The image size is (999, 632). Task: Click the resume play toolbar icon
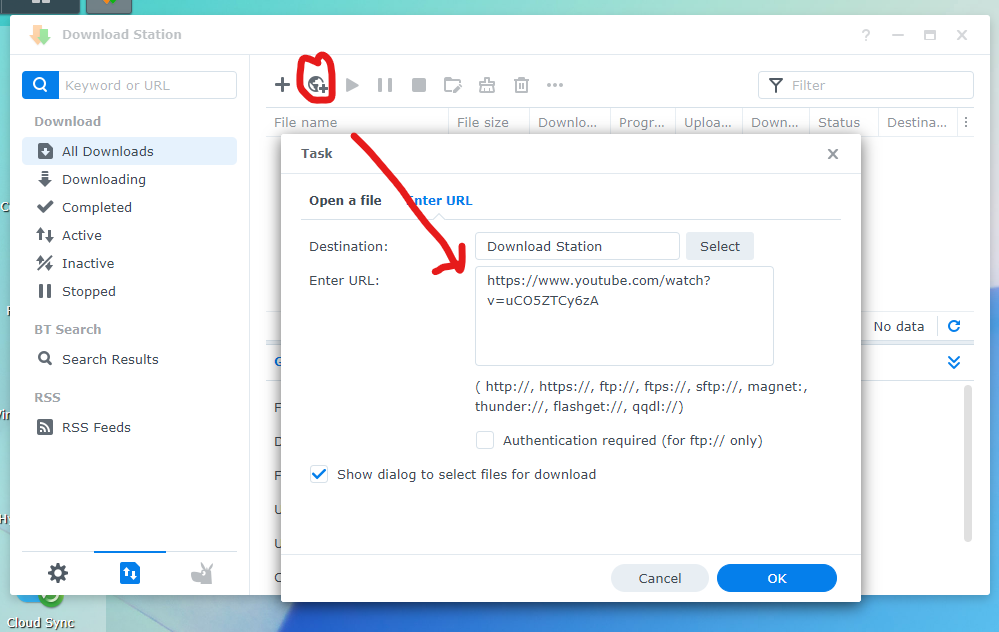point(352,85)
